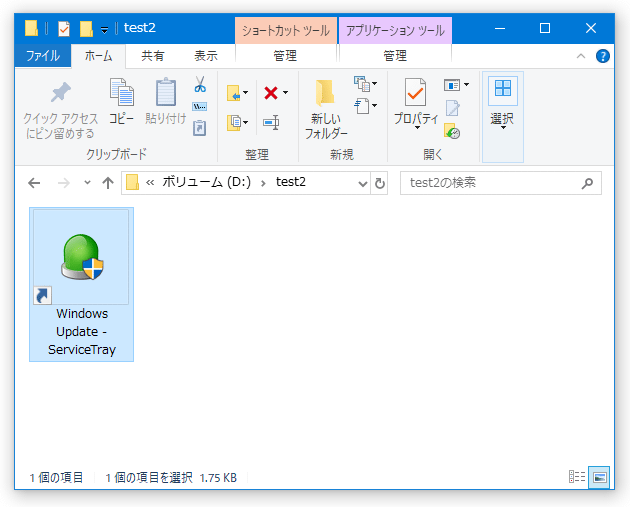Select Windows Update - ServiceTray shortcut
This screenshot has width=630, height=507.
(x=82, y=284)
